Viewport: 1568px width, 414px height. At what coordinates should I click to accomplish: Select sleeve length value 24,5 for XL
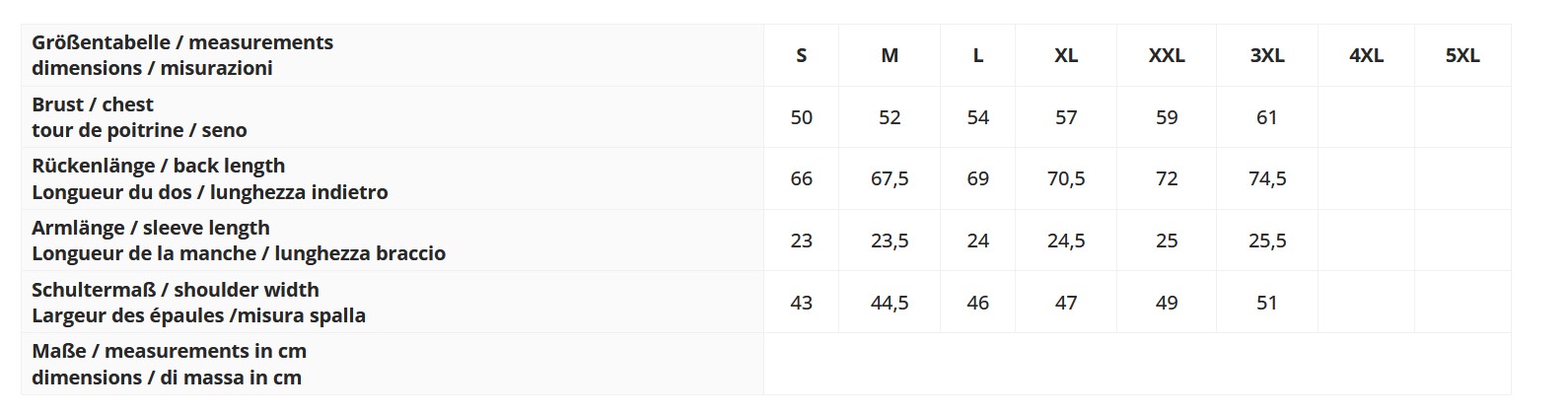click(x=1066, y=241)
